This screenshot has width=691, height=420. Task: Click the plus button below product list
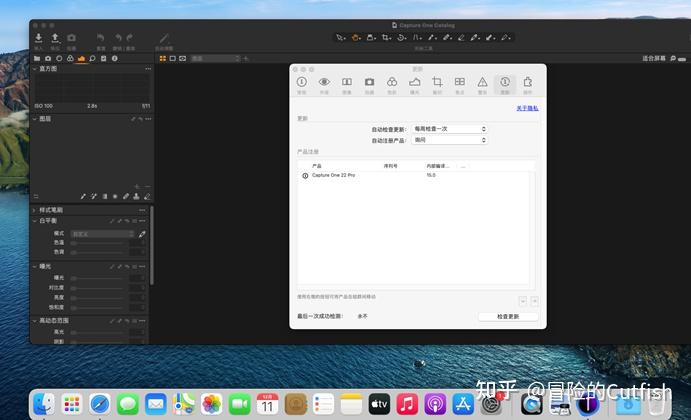(x=534, y=301)
